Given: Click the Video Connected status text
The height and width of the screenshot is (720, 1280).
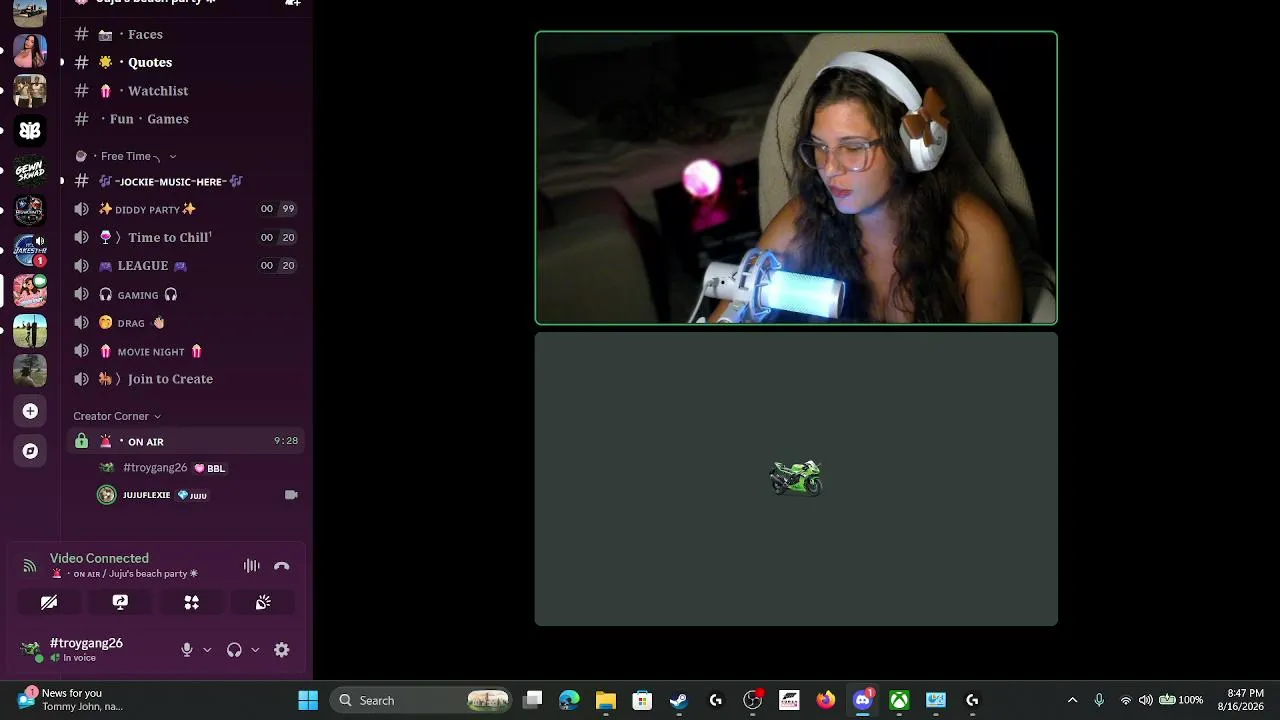Looking at the screenshot, I should 99,558.
